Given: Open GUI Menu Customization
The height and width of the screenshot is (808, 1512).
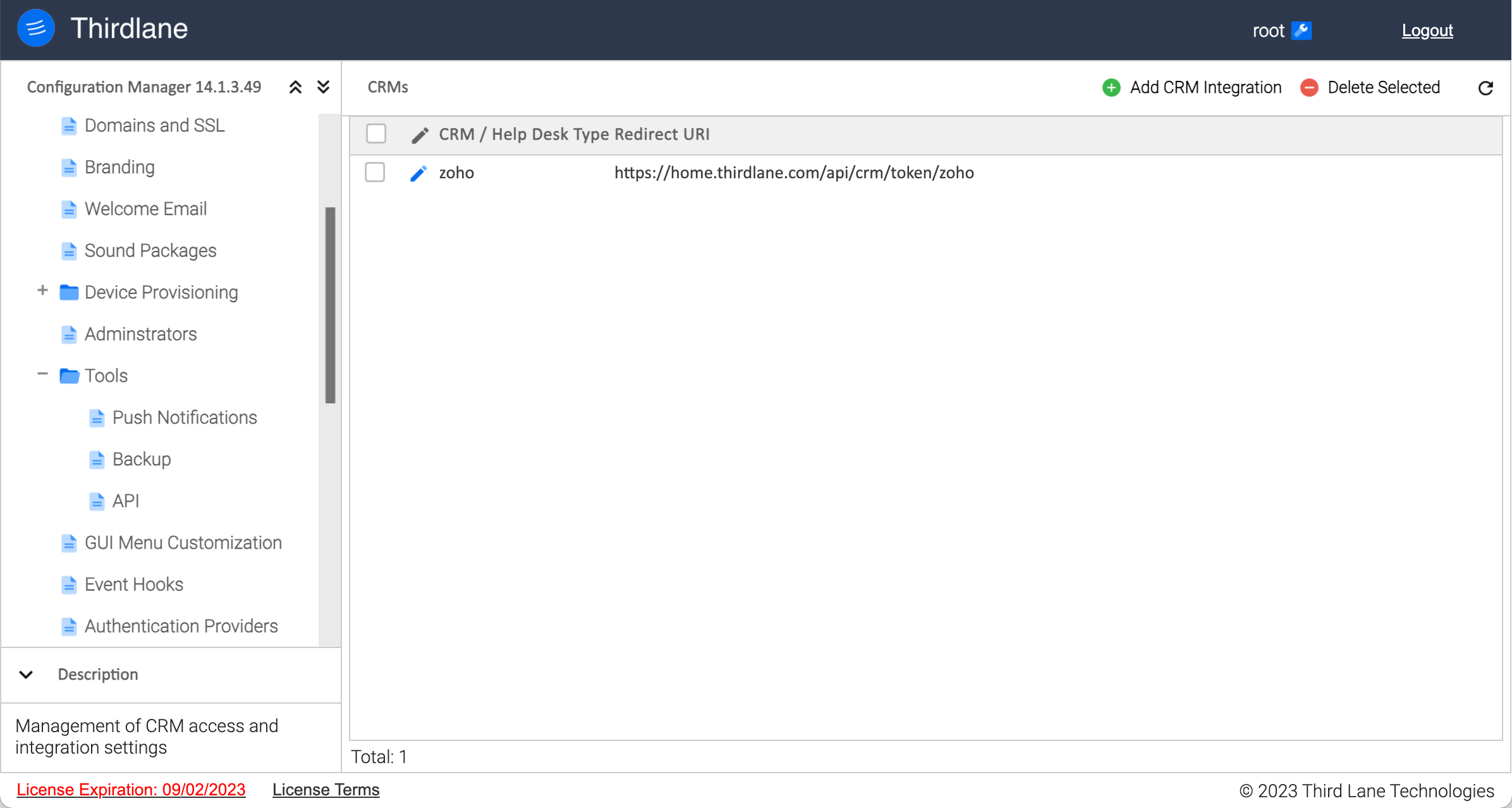Looking at the screenshot, I should tap(183, 542).
